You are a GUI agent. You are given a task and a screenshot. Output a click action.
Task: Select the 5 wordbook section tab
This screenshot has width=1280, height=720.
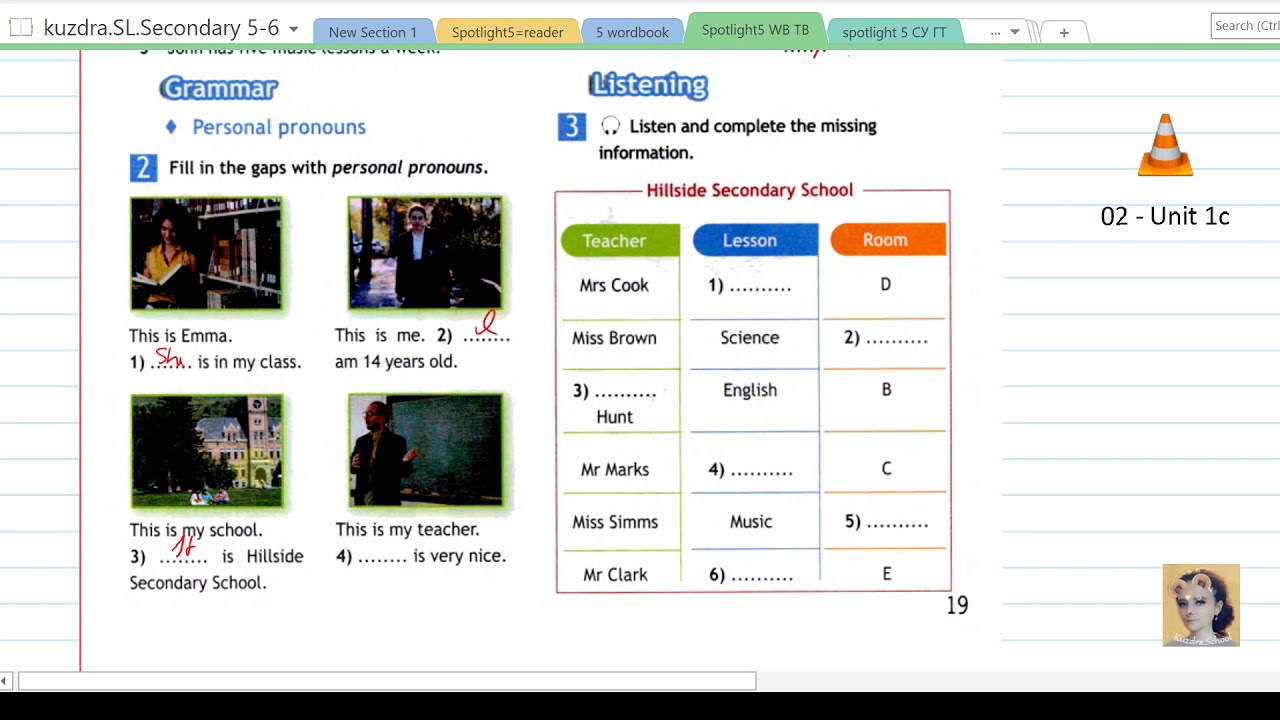point(632,32)
